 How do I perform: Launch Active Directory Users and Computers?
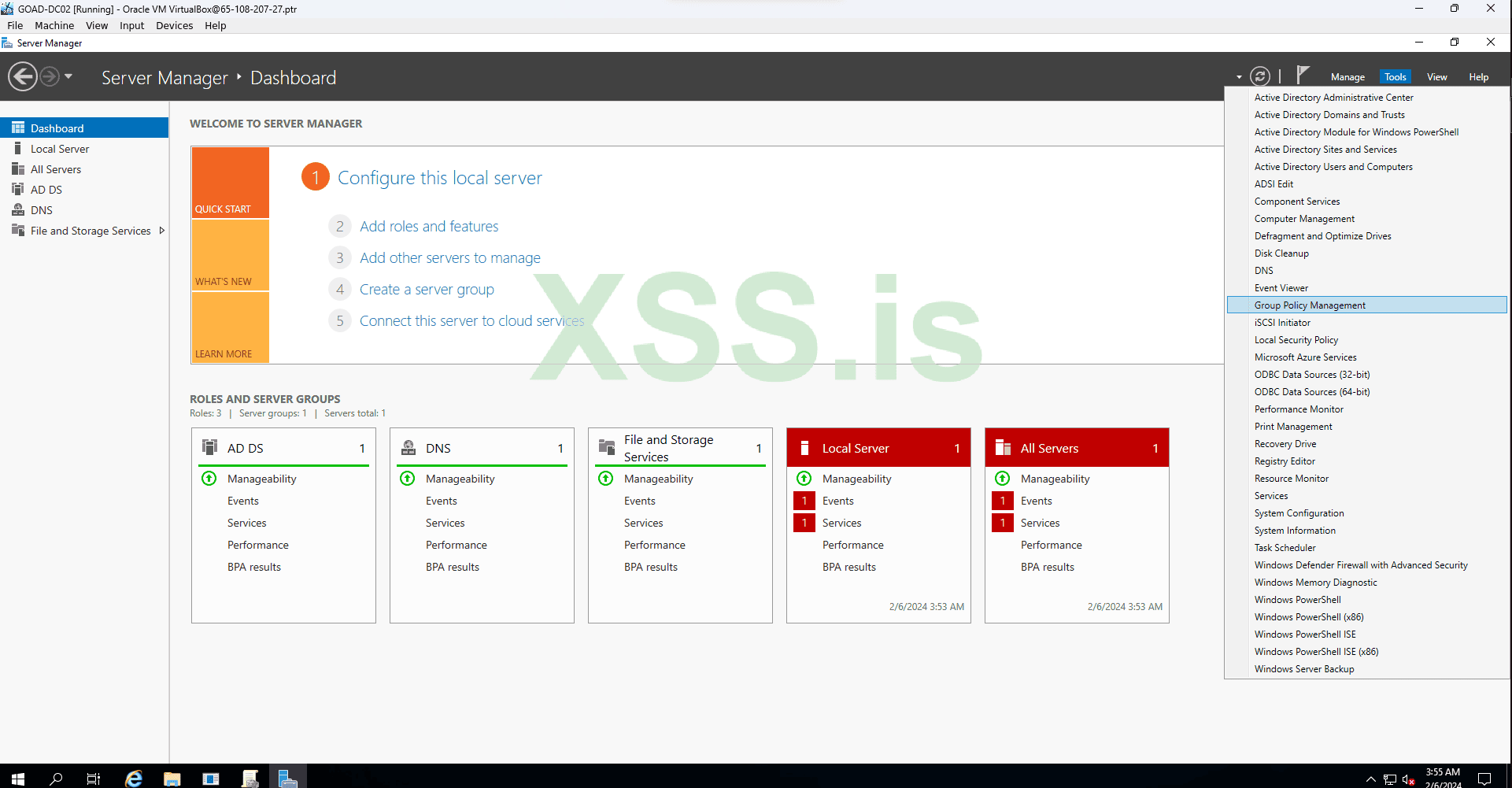tap(1367, 166)
